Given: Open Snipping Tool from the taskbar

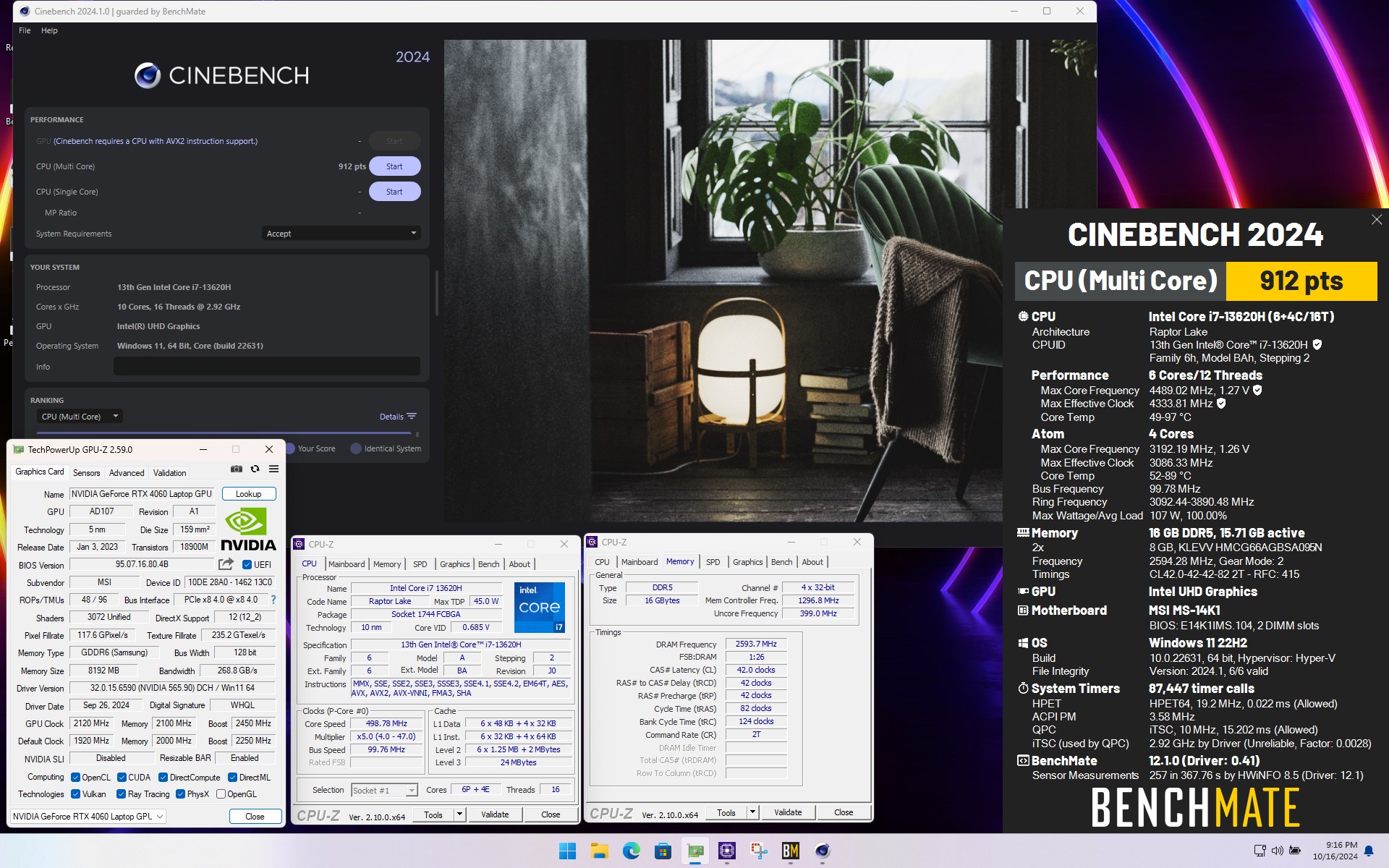Looking at the screenshot, I should click(x=759, y=851).
